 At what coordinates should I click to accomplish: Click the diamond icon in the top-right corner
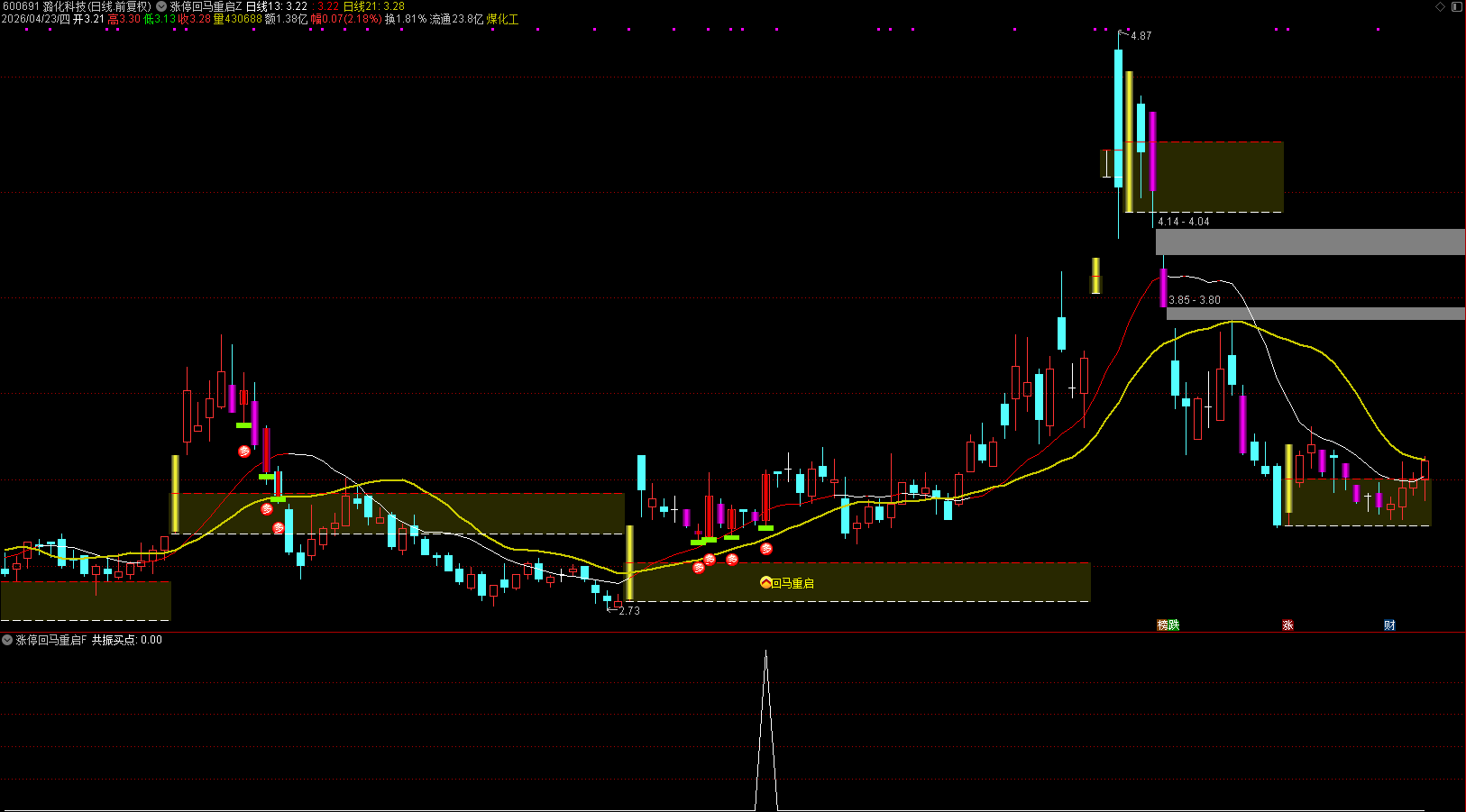coord(1440,6)
